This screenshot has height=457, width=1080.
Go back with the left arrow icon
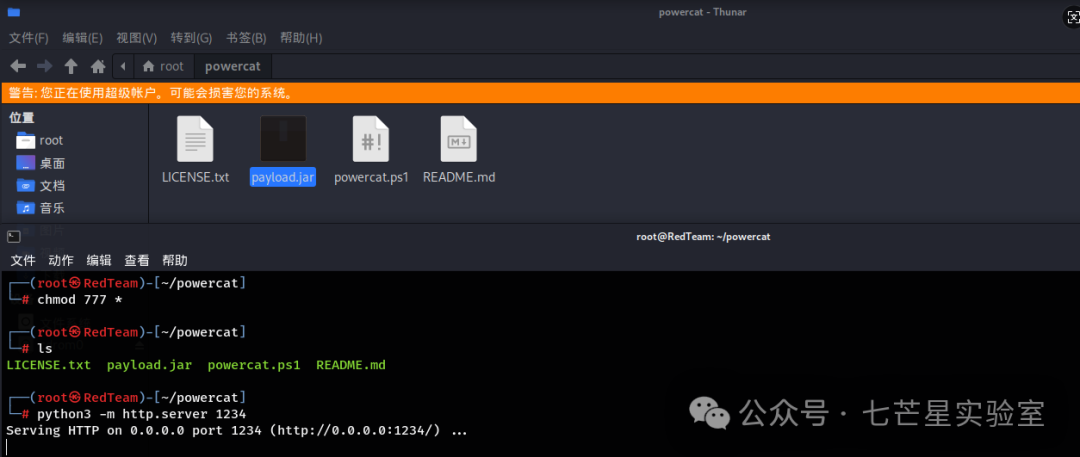click(x=18, y=66)
